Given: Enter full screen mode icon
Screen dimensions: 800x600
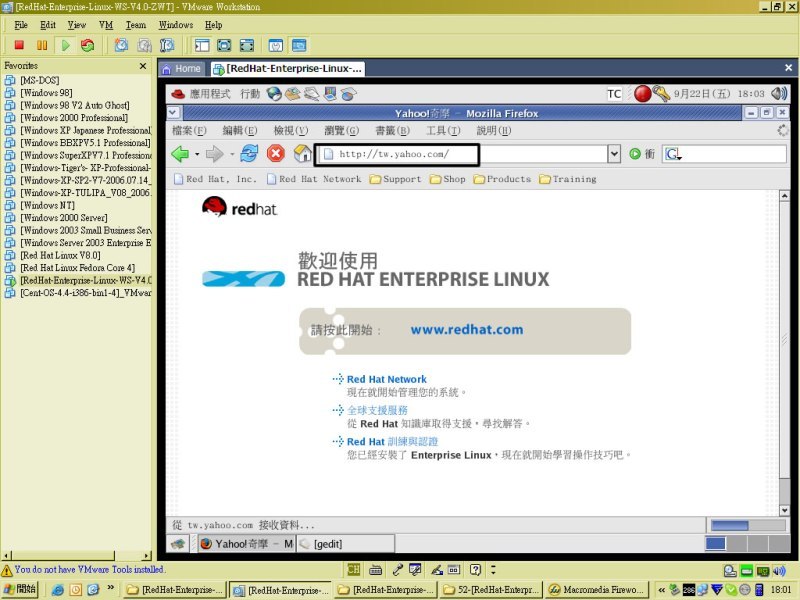Looking at the screenshot, I should [x=246, y=45].
